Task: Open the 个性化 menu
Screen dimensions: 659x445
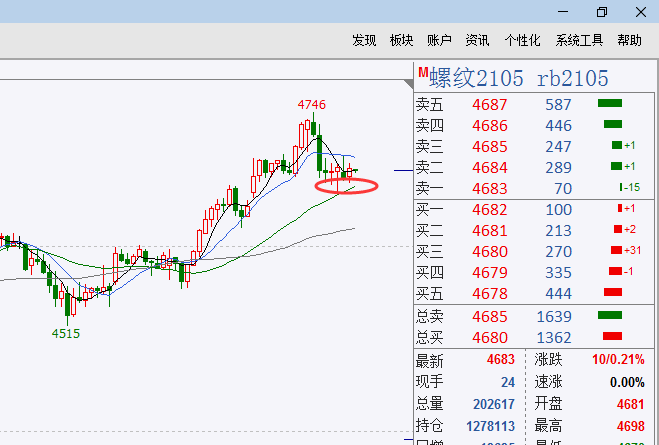Action: pyautogui.click(x=522, y=40)
